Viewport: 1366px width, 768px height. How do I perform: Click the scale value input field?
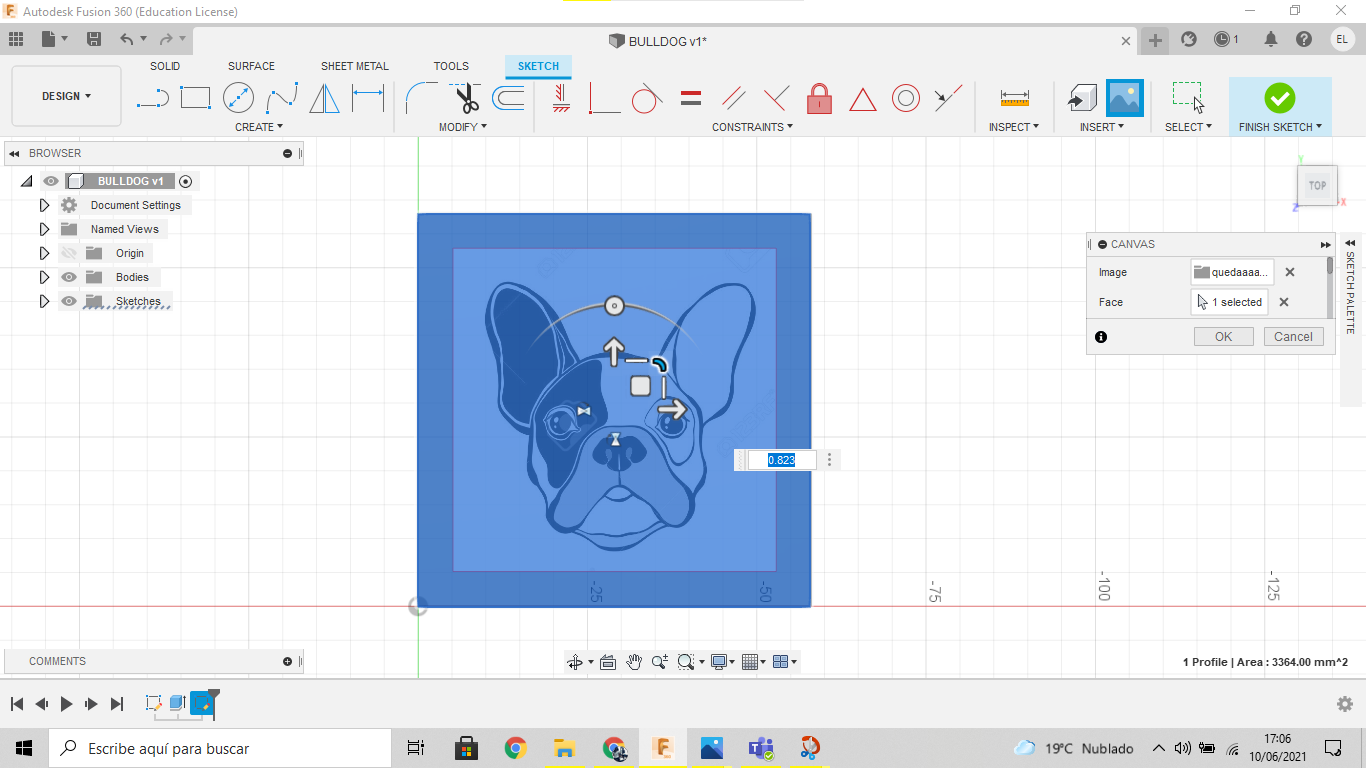(781, 460)
